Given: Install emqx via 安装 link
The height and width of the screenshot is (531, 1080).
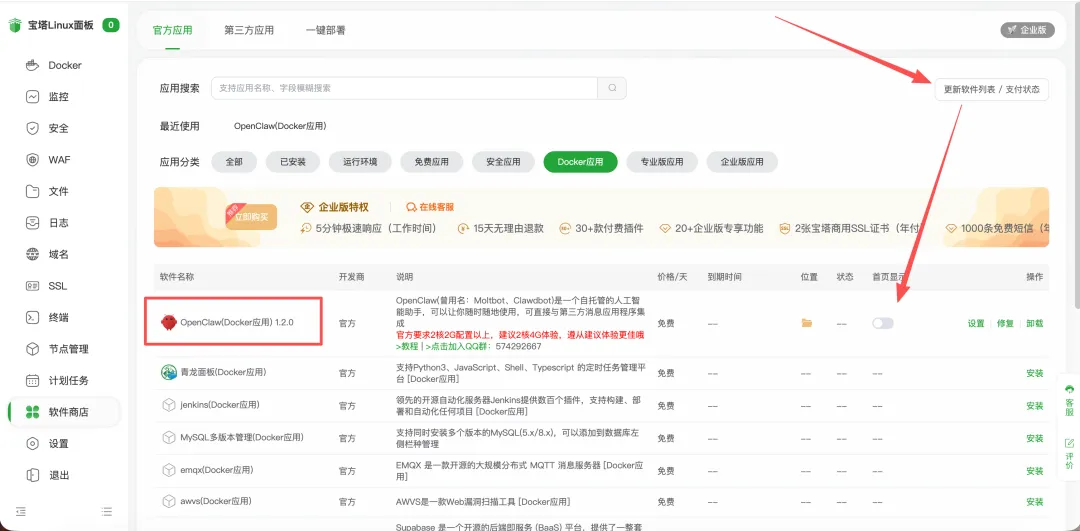Looking at the screenshot, I should 1035,471.
